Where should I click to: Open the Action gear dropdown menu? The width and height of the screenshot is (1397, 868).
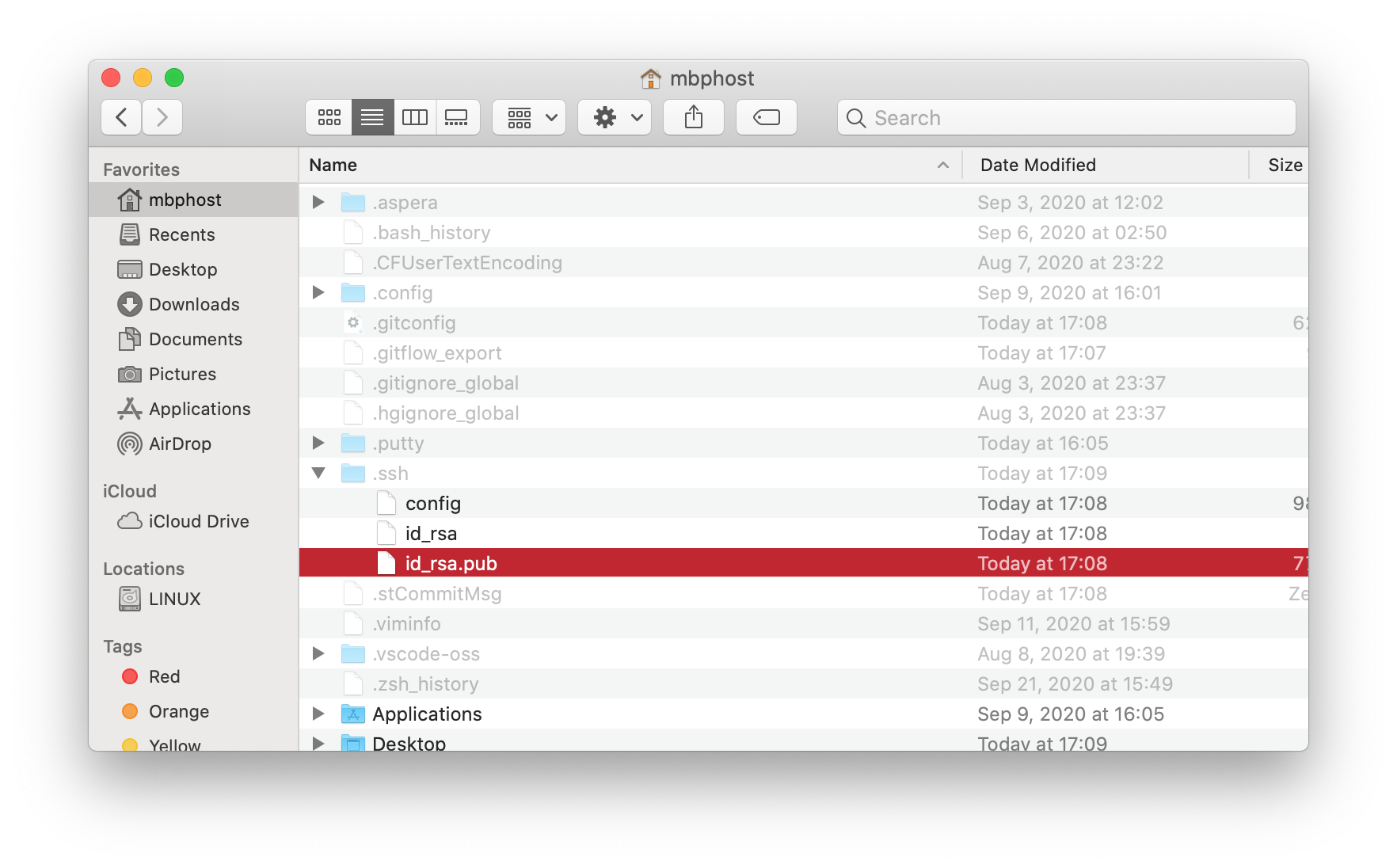tap(614, 118)
